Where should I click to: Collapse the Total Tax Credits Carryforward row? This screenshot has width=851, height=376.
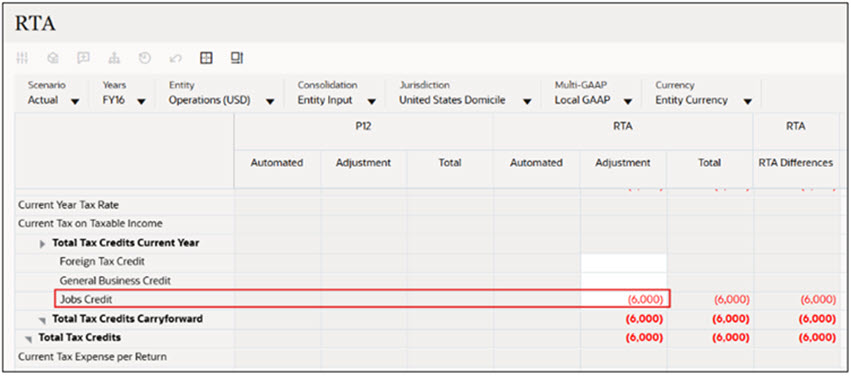[x=43, y=320]
